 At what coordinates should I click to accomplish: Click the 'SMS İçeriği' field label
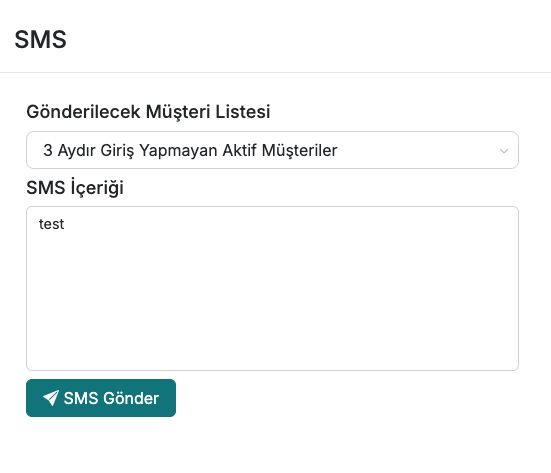click(x=75, y=187)
